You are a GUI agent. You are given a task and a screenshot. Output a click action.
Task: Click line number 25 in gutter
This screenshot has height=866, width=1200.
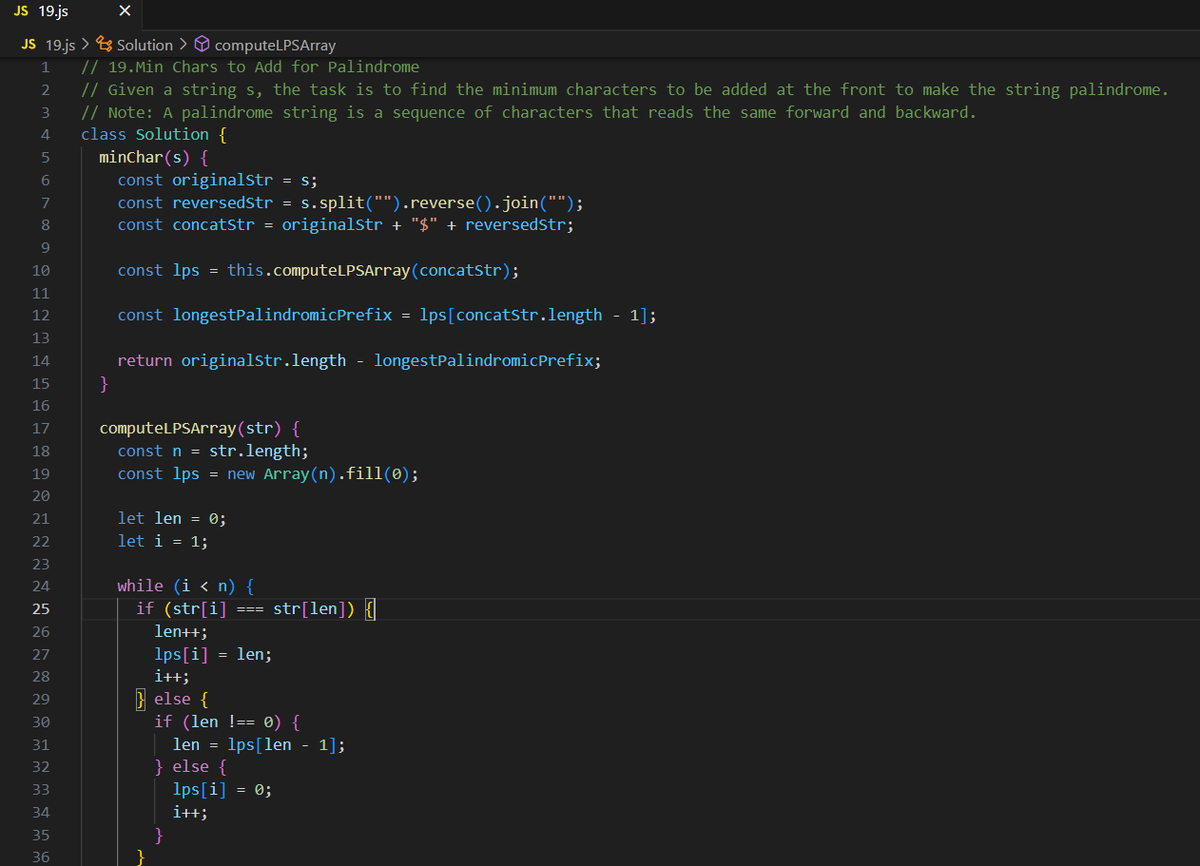click(41, 609)
